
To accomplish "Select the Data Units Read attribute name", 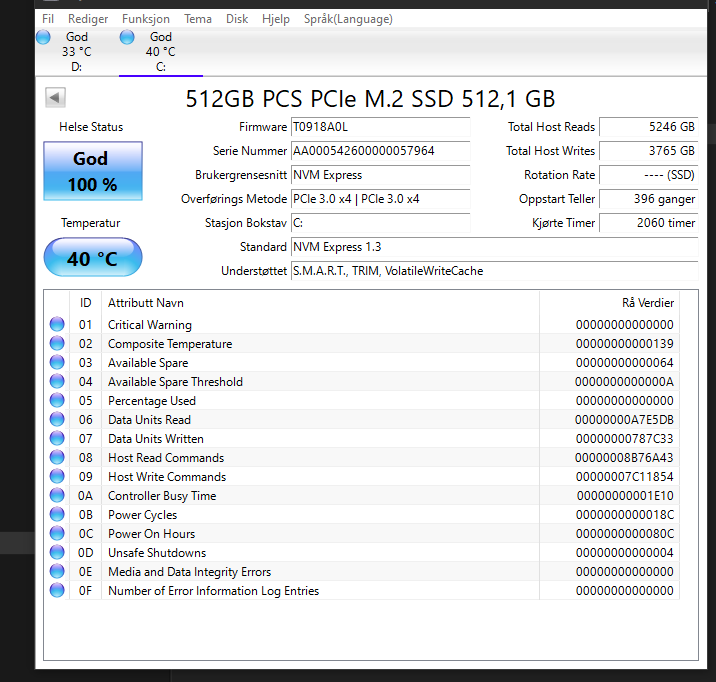I will click(149, 420).
